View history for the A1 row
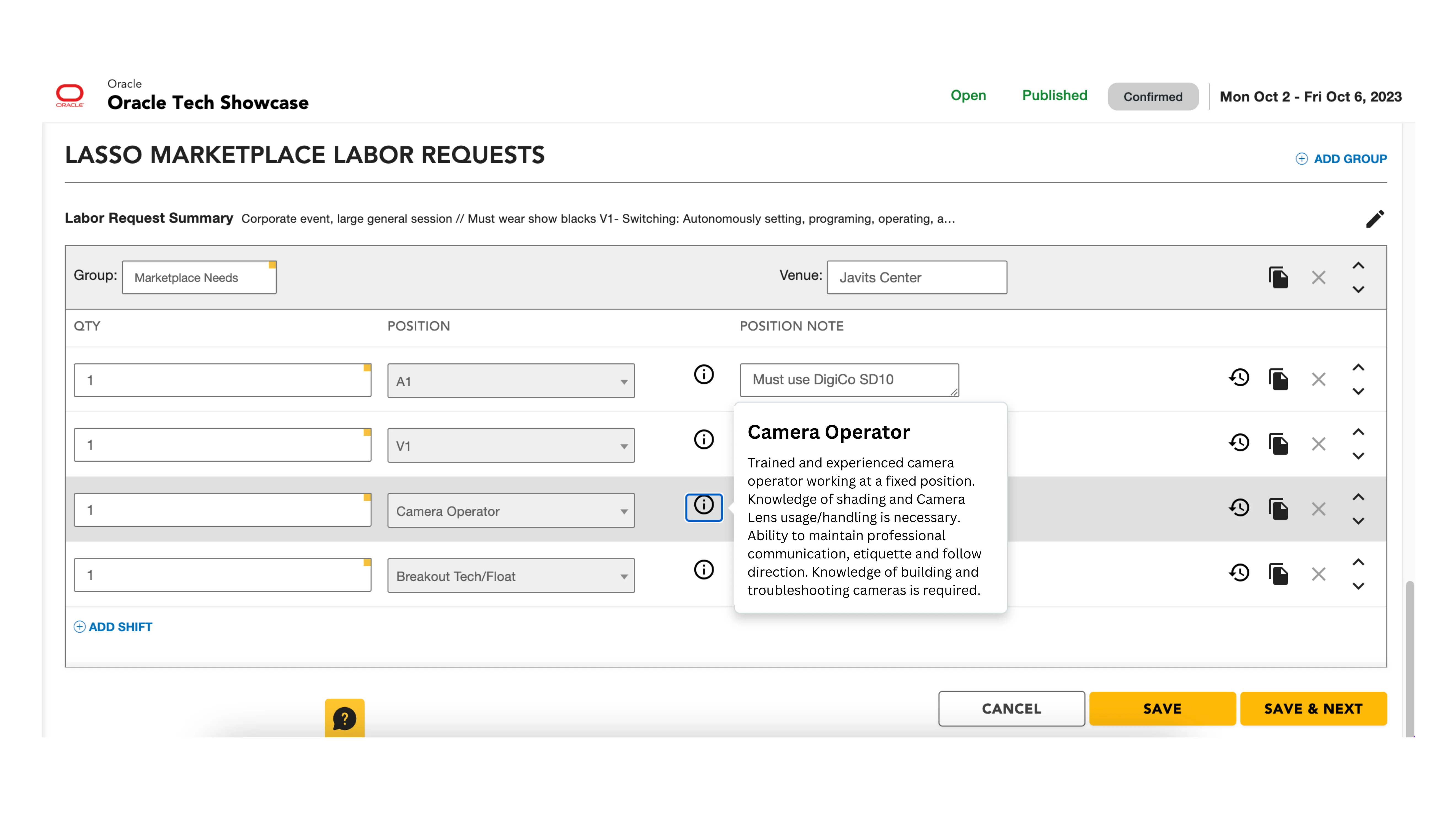The height and width of the screenshot is (819, 1456). tap(1239, 378)
